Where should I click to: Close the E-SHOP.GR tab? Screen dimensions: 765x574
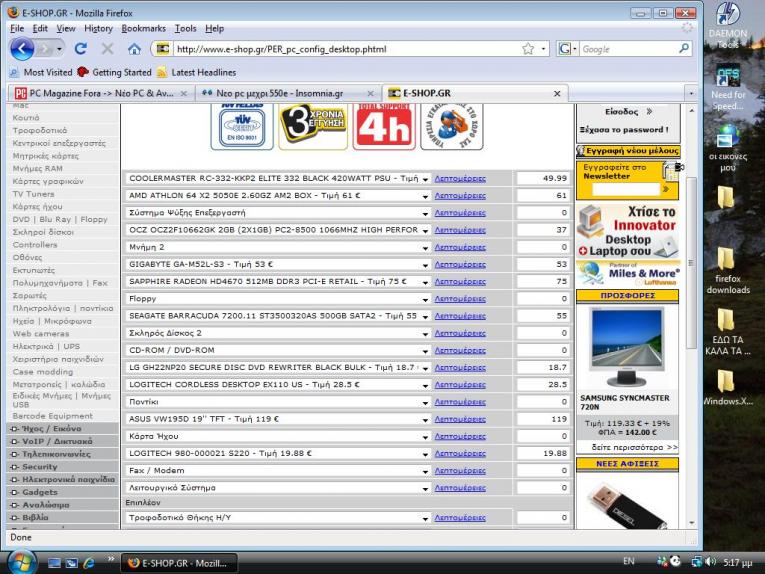click(557, 93)
